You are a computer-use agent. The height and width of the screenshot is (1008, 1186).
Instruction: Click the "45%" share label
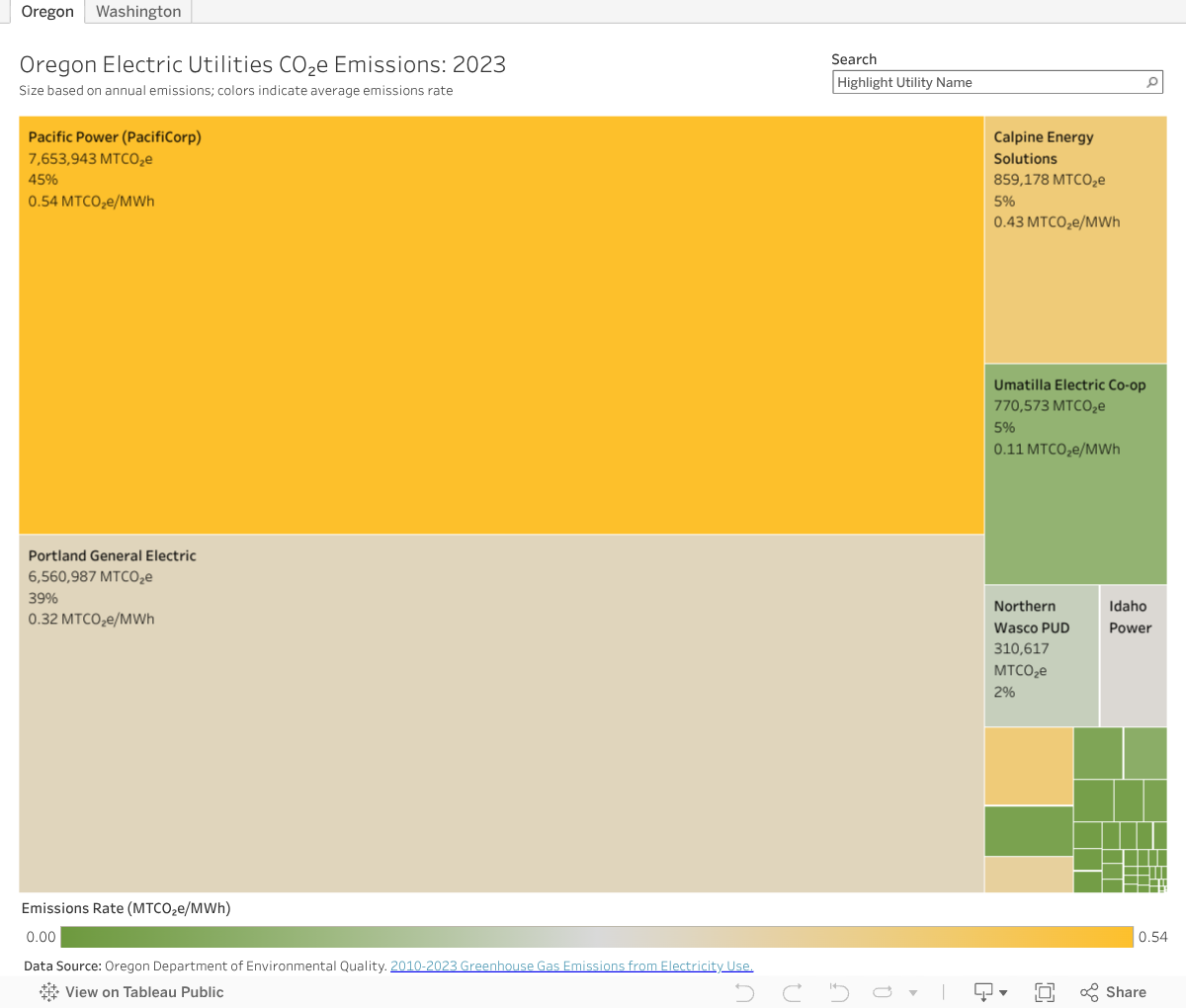click(x=43, y=180)
